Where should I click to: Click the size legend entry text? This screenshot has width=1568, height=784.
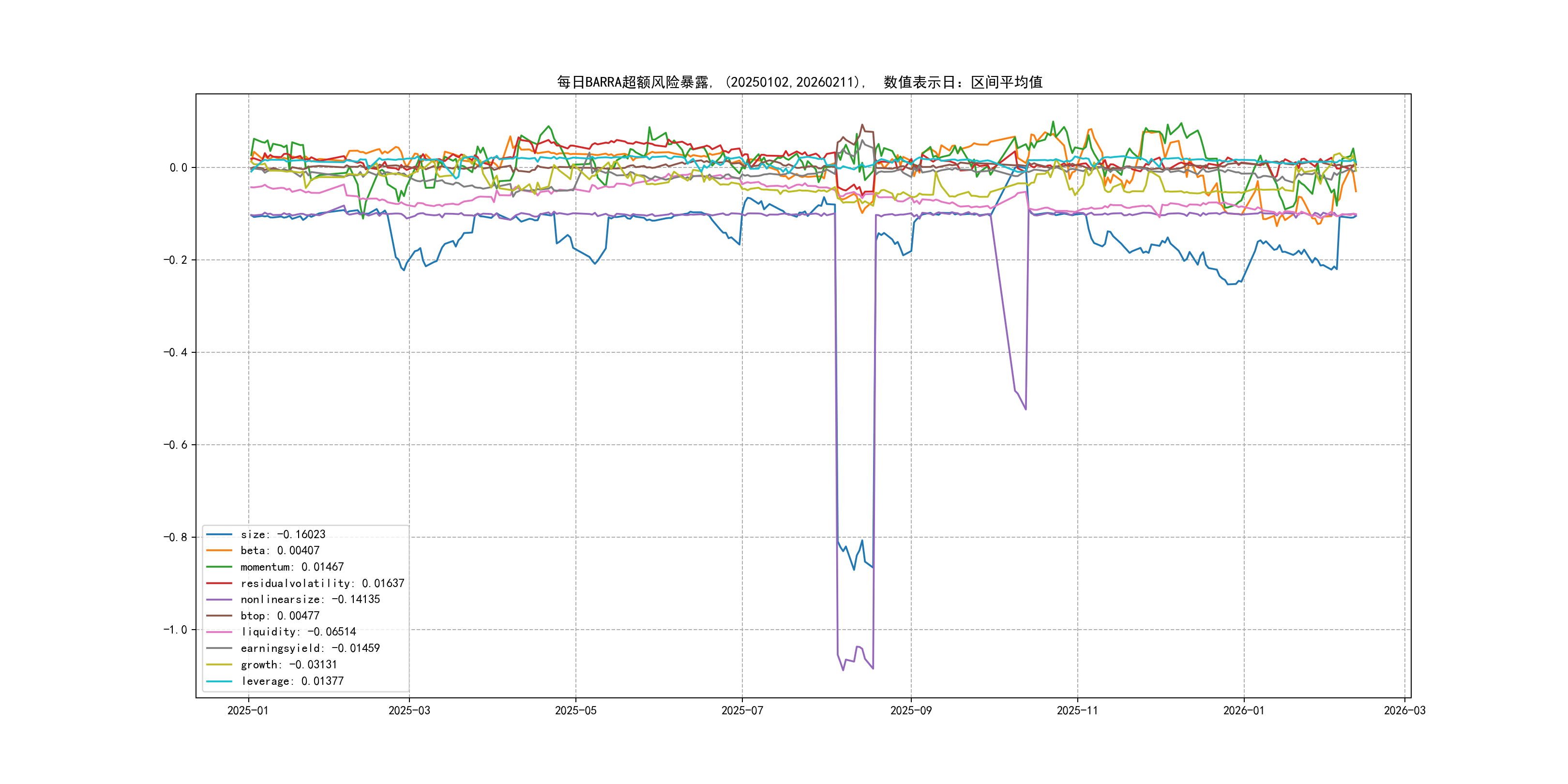[283, 534]
